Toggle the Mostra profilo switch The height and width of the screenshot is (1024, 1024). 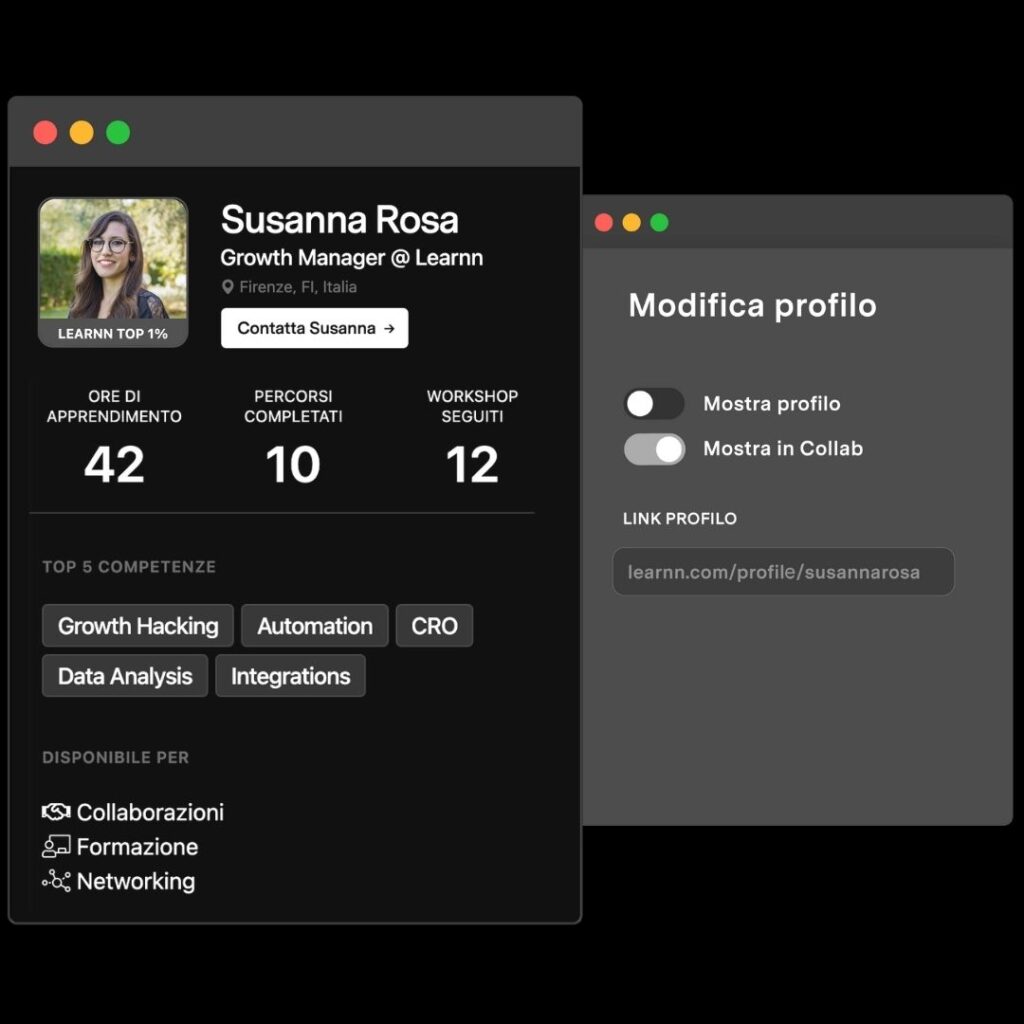pos(654,404)
